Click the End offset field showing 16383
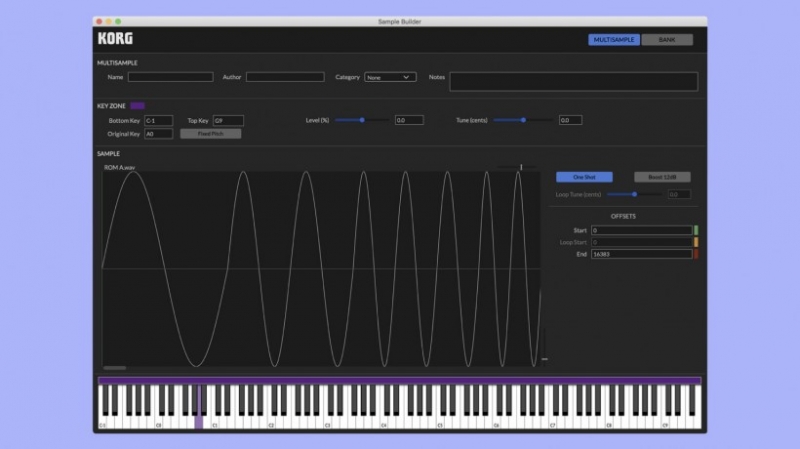Screen dimensions: 800x449 click(641, 254)
